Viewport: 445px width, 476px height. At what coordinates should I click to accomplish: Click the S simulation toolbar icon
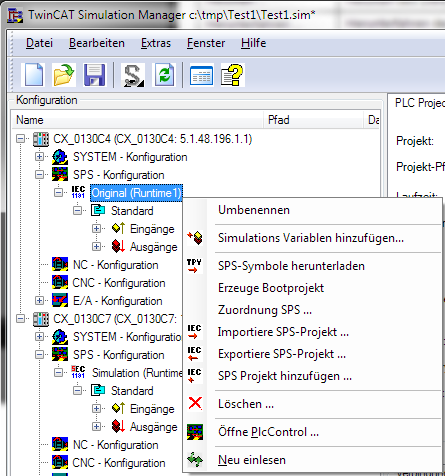coord(133,75)
